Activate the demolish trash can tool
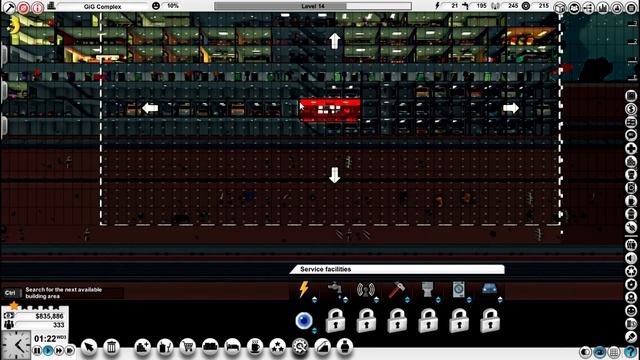640x360 pixels. pyautogui.click(x=111, y=347)
